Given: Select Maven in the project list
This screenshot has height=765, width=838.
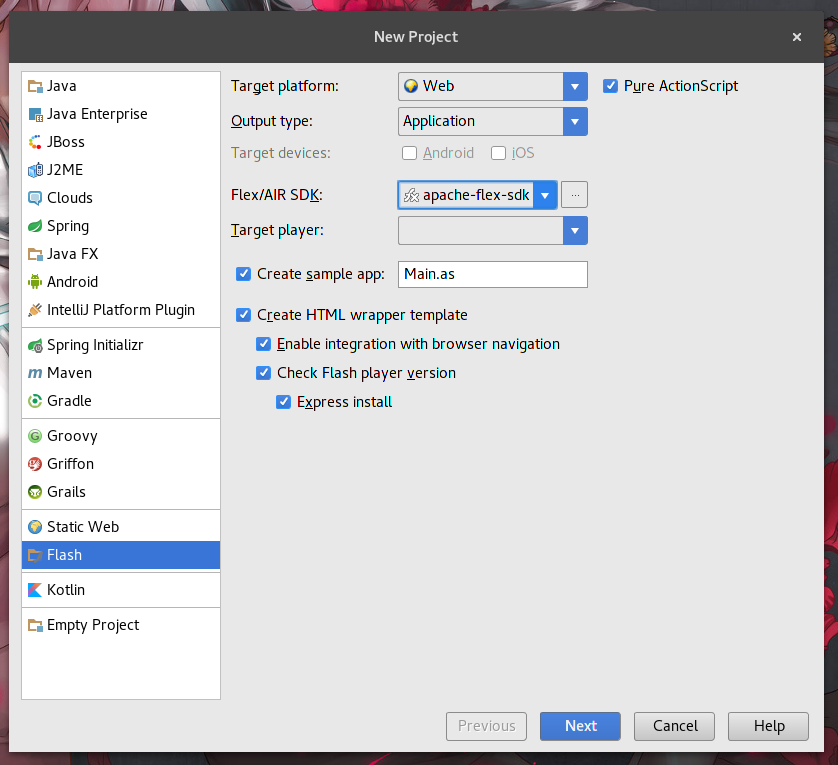Looking at the screenshot, I should (121, 373).
